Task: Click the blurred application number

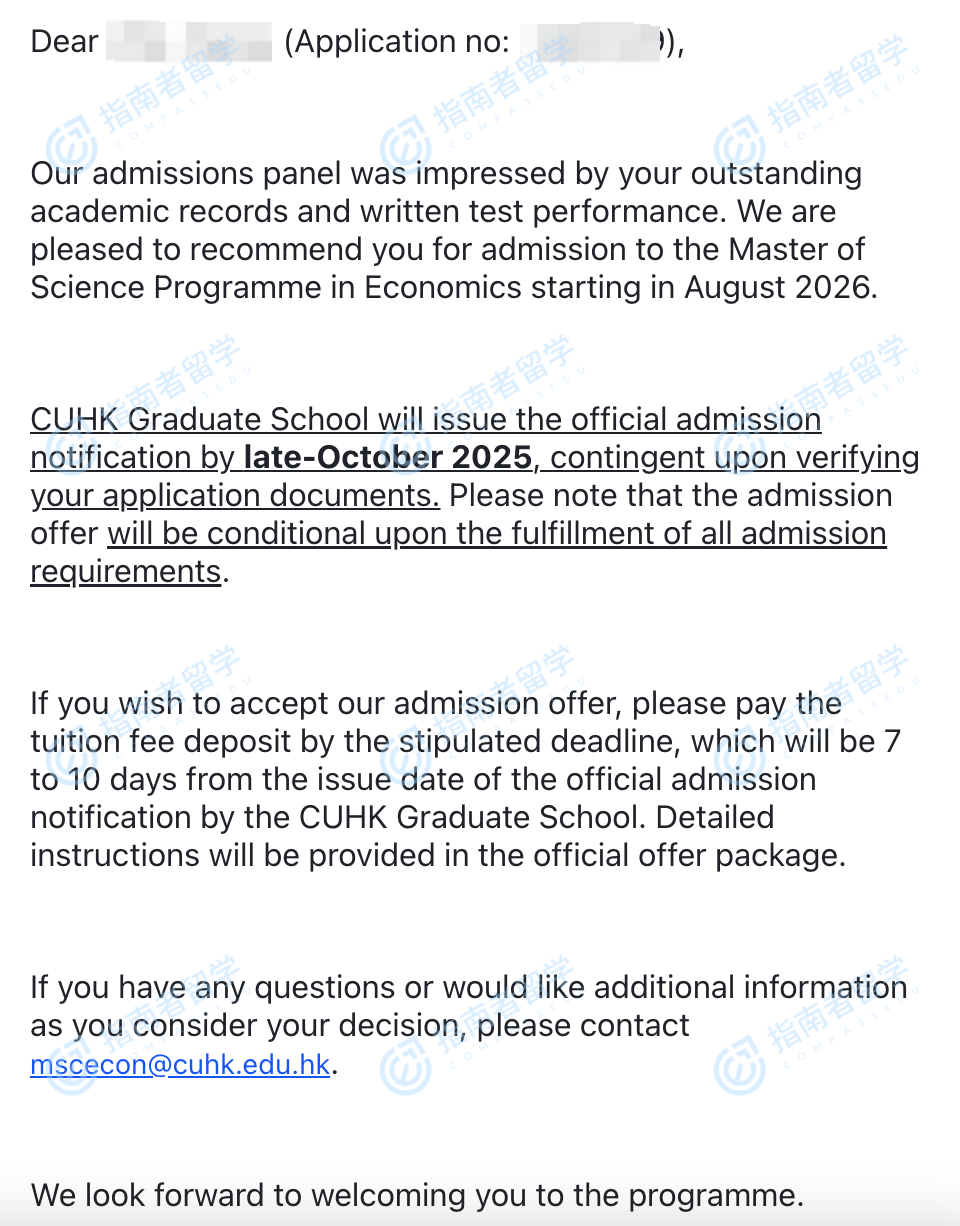Action: click(591, 43)
